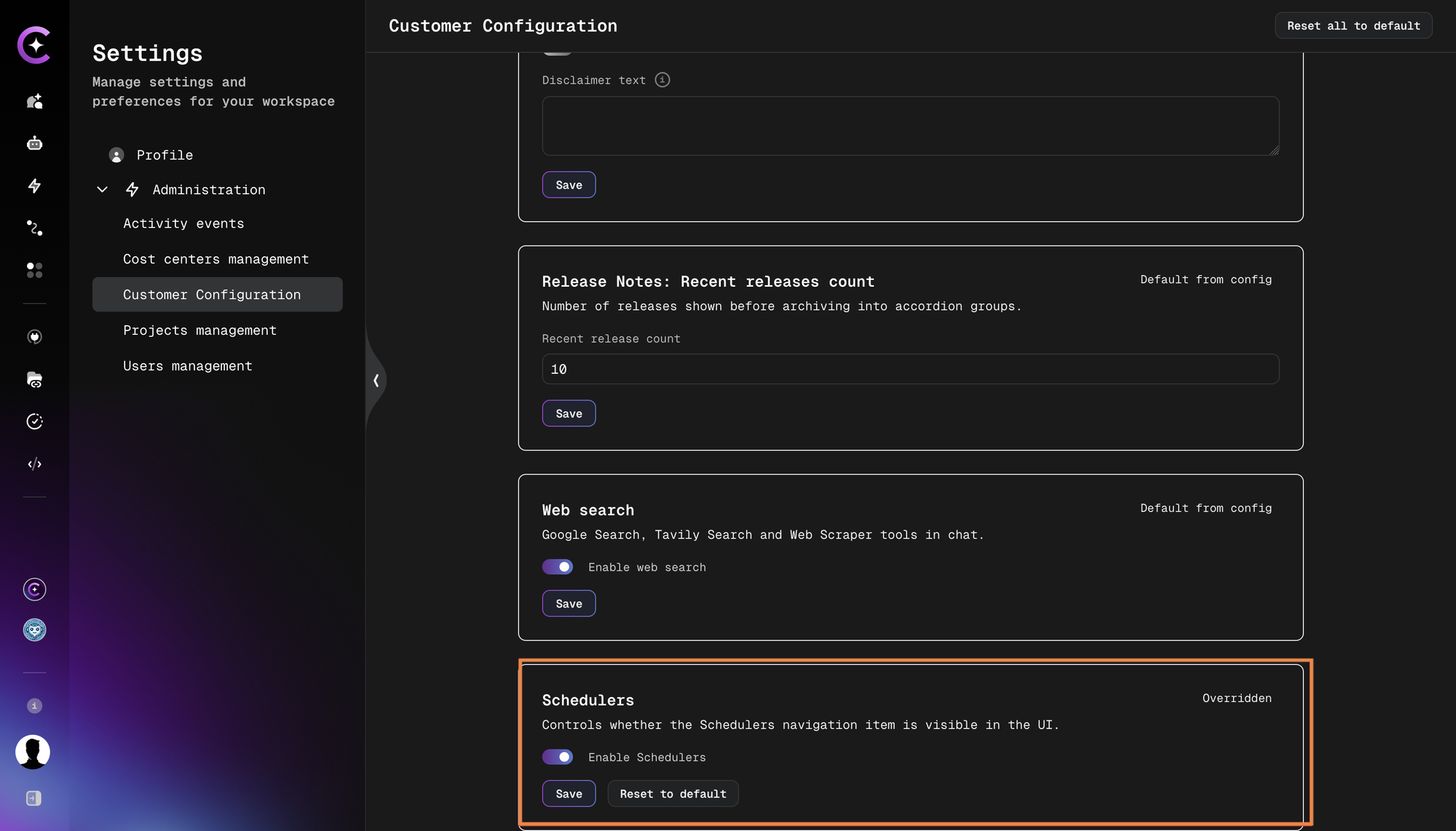The width and height of the screenshot is (1456, 831).
Task: Select Customer Configuration menu item
Action: coord(217,294)
